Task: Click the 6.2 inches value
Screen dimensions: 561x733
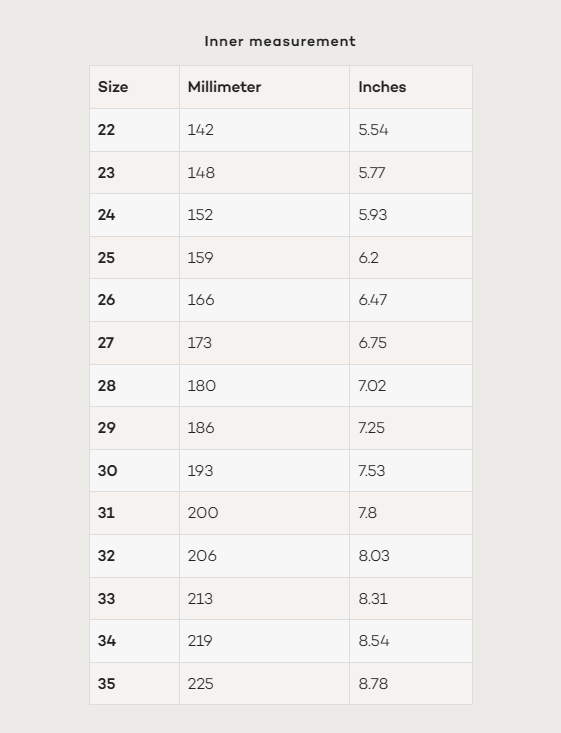Action: (x=368, y=258)
